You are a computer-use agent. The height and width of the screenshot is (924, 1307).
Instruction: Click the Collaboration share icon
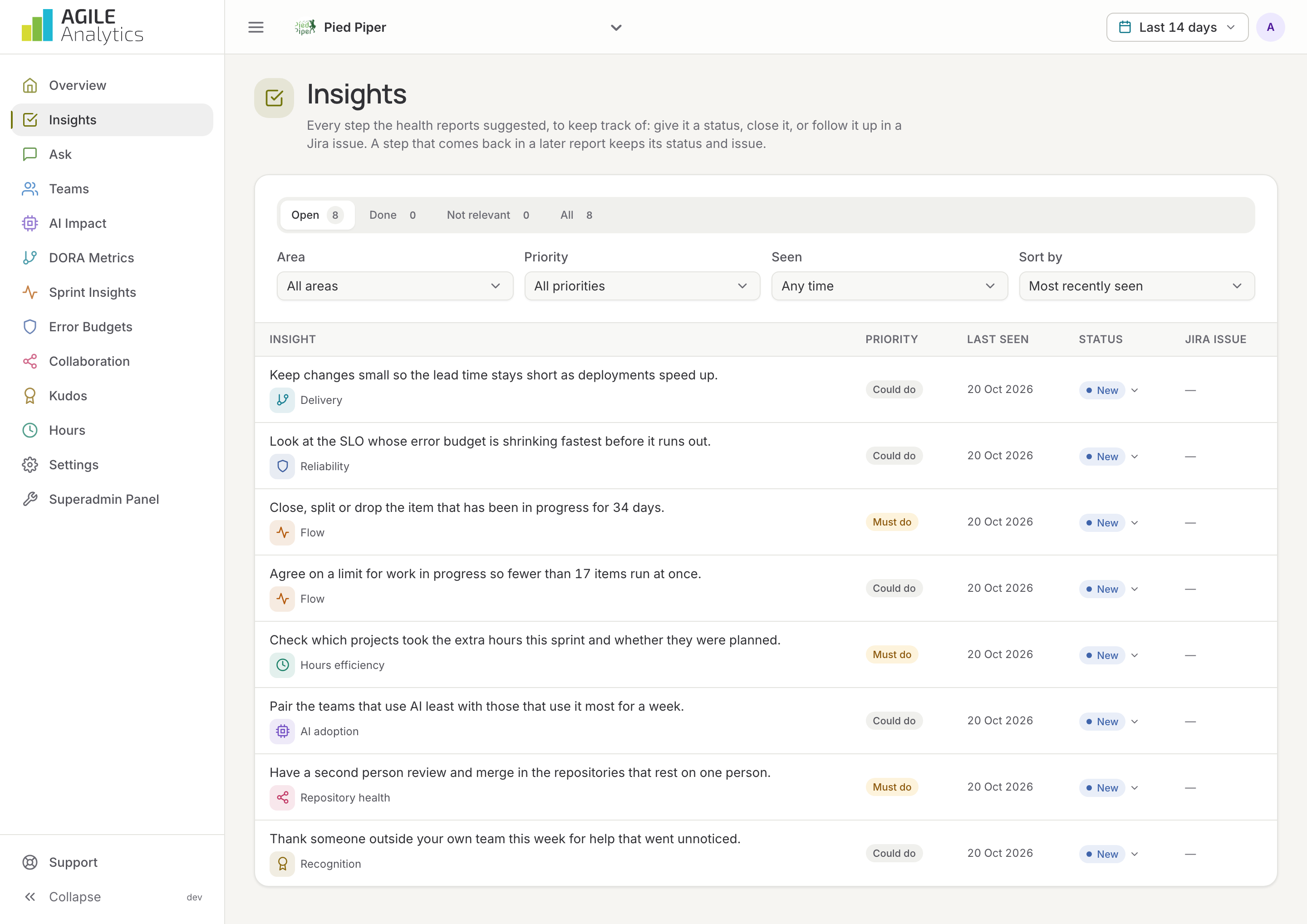[30, 361]
